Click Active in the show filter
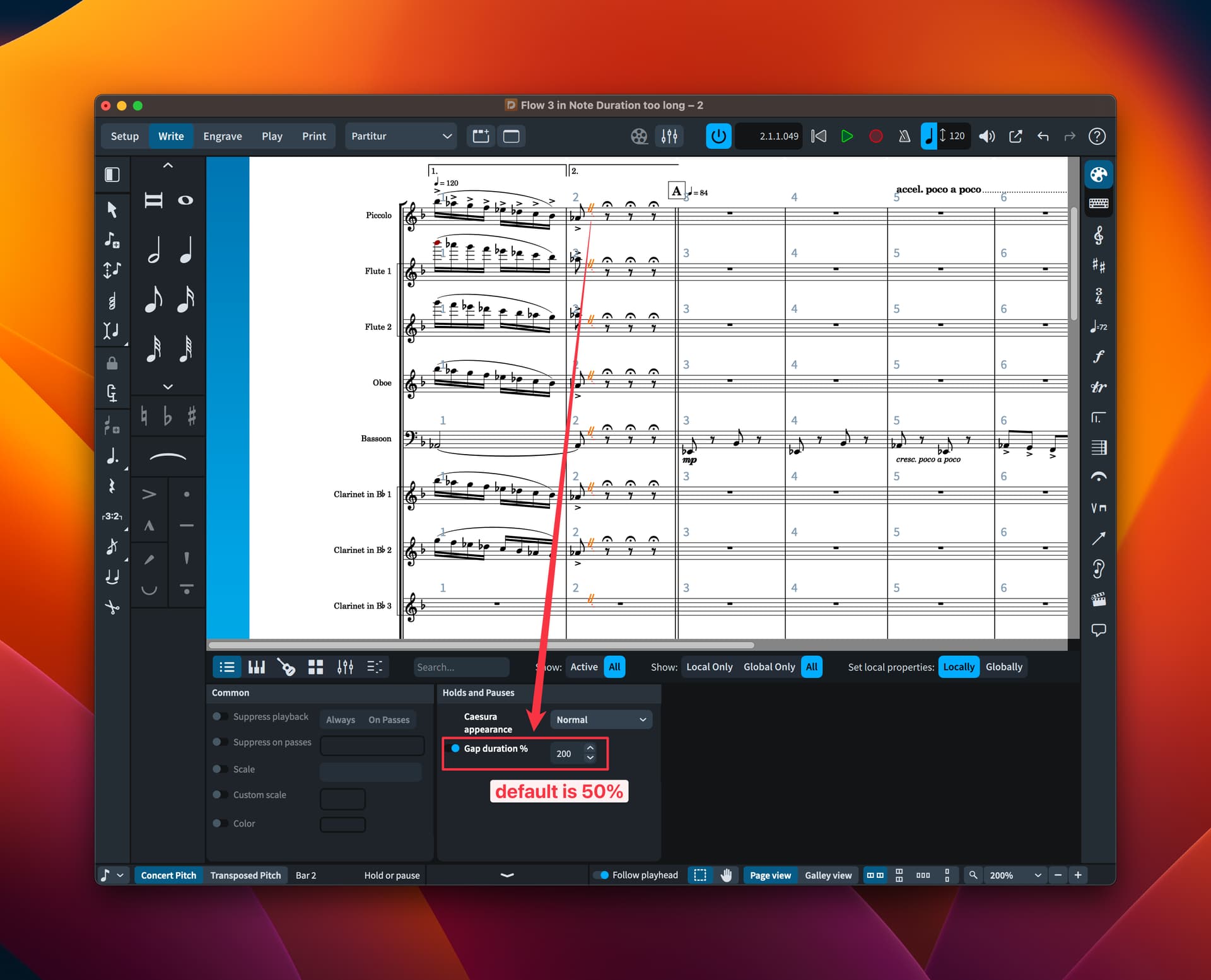 click(x=584, y=667)
